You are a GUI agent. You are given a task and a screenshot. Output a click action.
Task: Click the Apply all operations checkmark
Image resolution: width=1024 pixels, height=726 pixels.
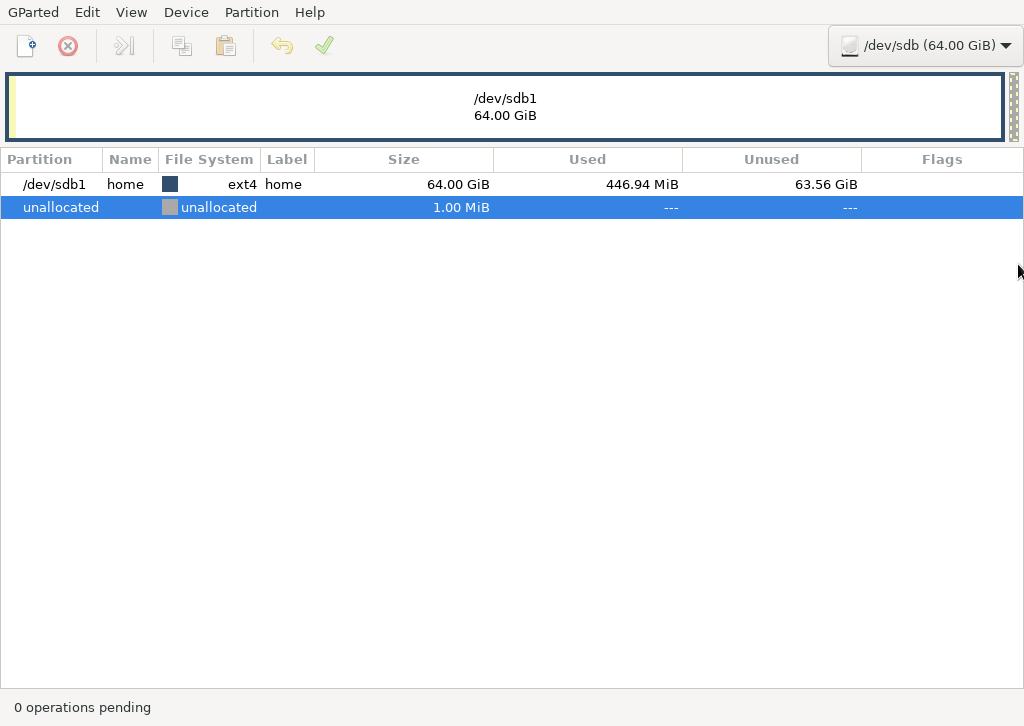pos(325,46)
